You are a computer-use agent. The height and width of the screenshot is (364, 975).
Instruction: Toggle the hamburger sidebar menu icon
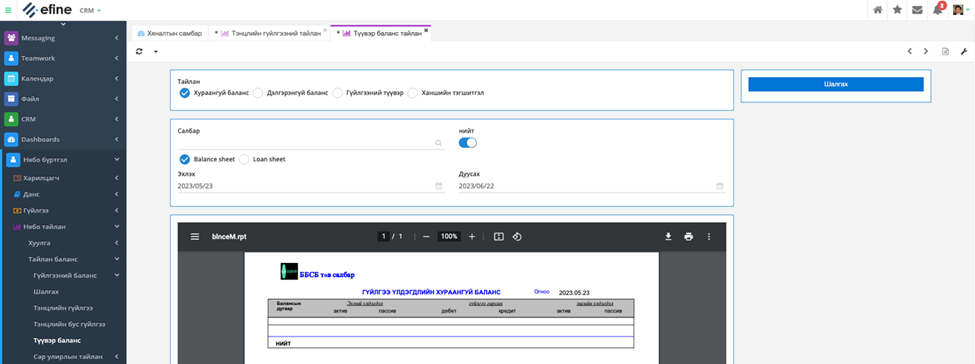(x=7, y=10)
